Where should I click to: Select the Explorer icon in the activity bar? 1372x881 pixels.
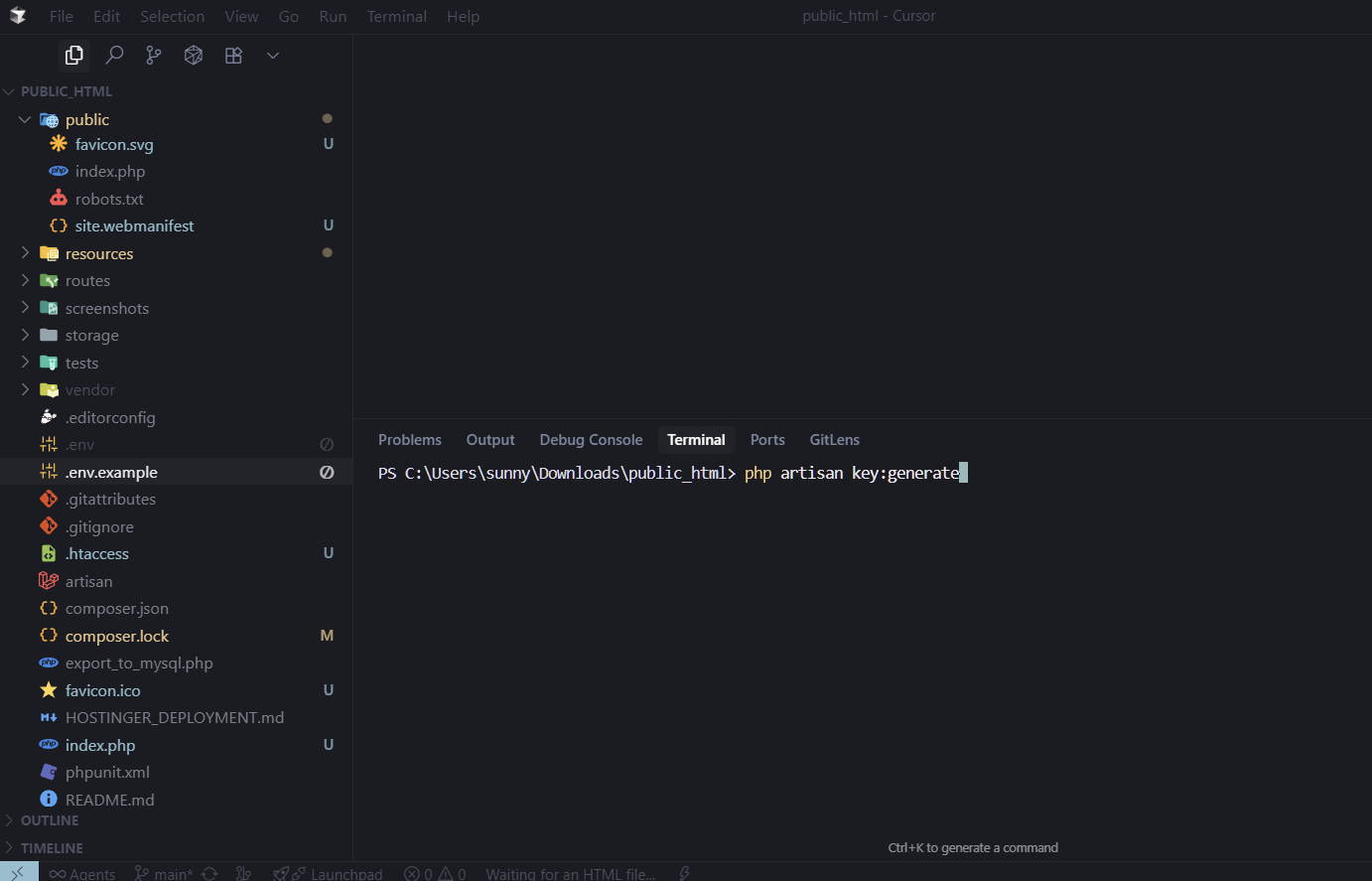click(74, 56)
